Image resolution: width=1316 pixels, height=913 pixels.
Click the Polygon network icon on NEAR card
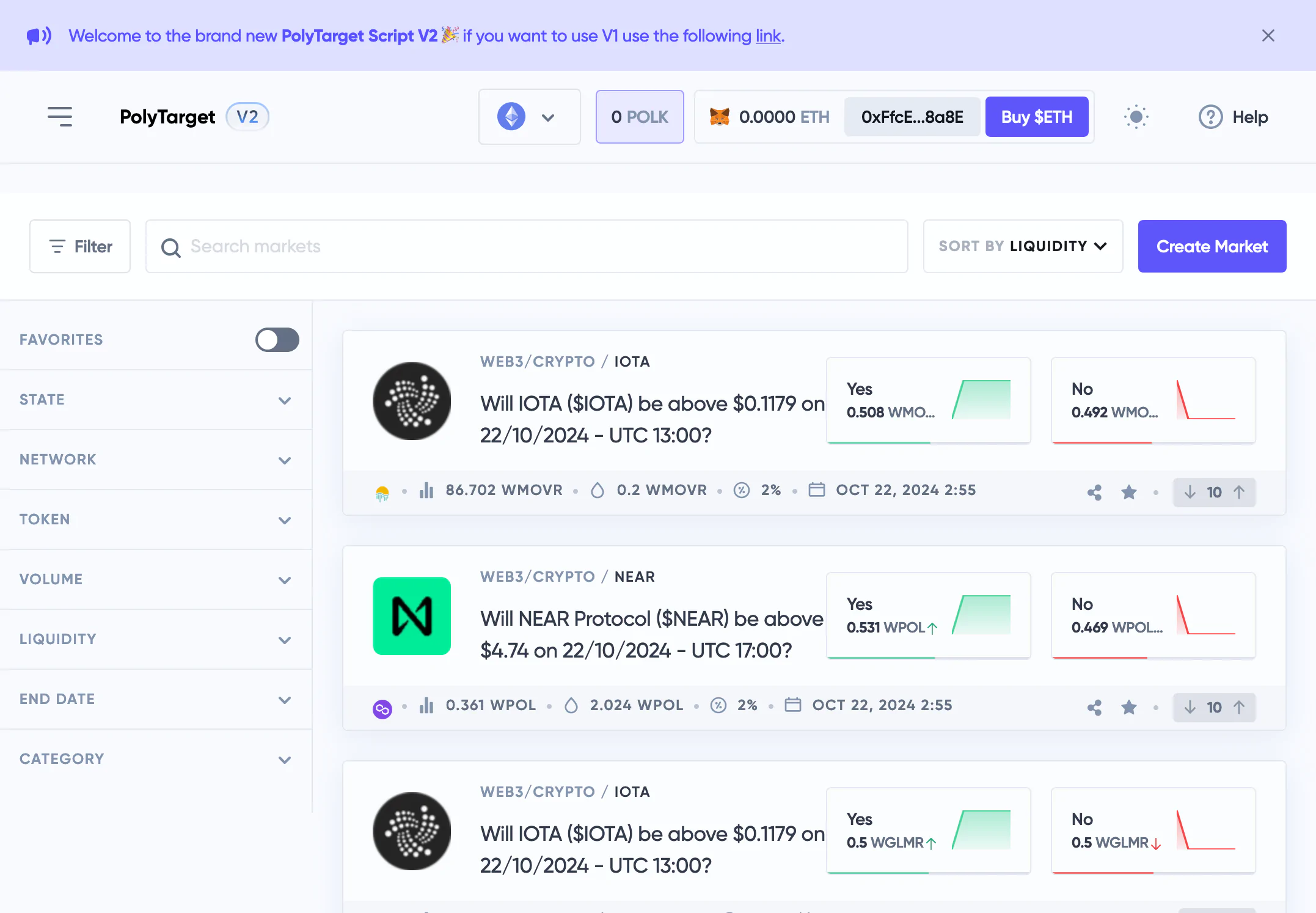382,709
